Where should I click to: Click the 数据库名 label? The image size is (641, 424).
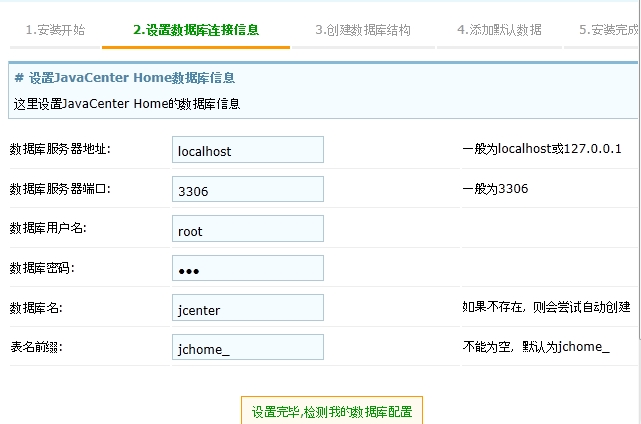coord(36,308)
